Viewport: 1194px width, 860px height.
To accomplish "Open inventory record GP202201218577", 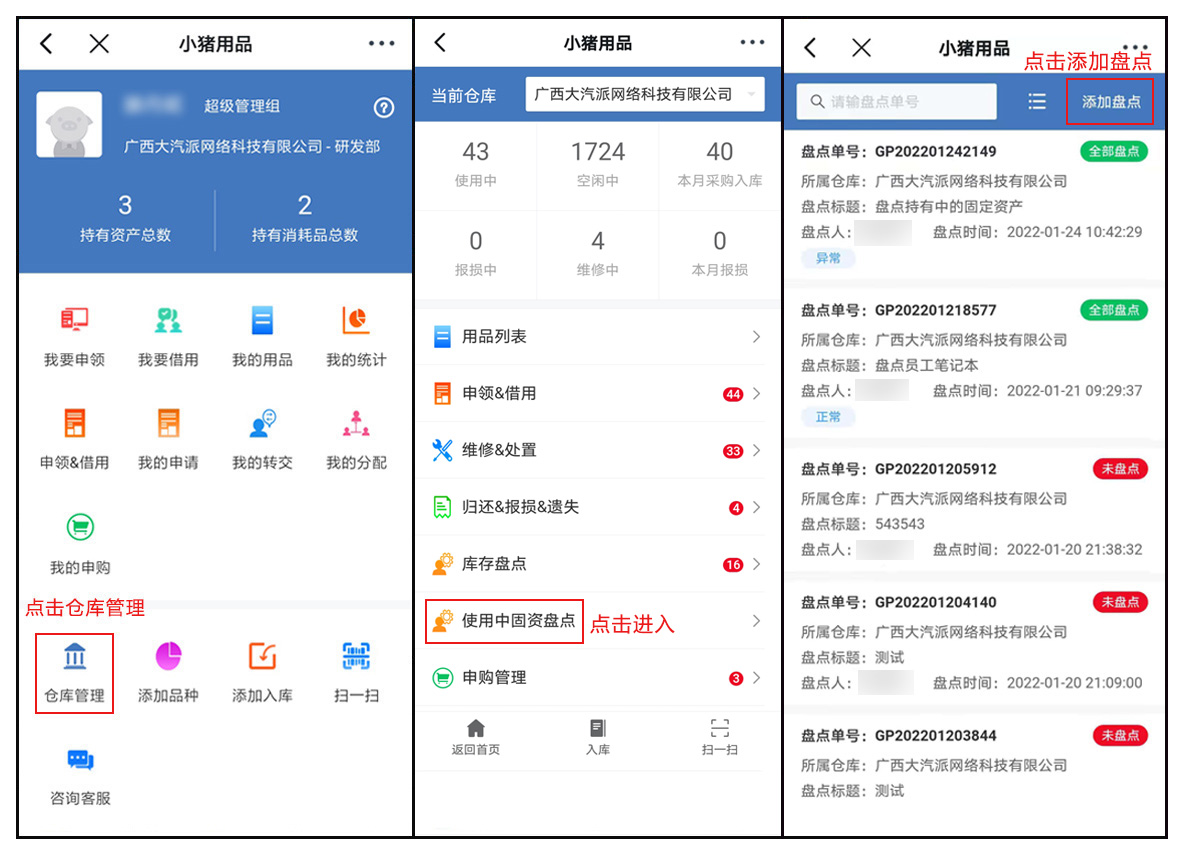I will (x=975, y=364).
